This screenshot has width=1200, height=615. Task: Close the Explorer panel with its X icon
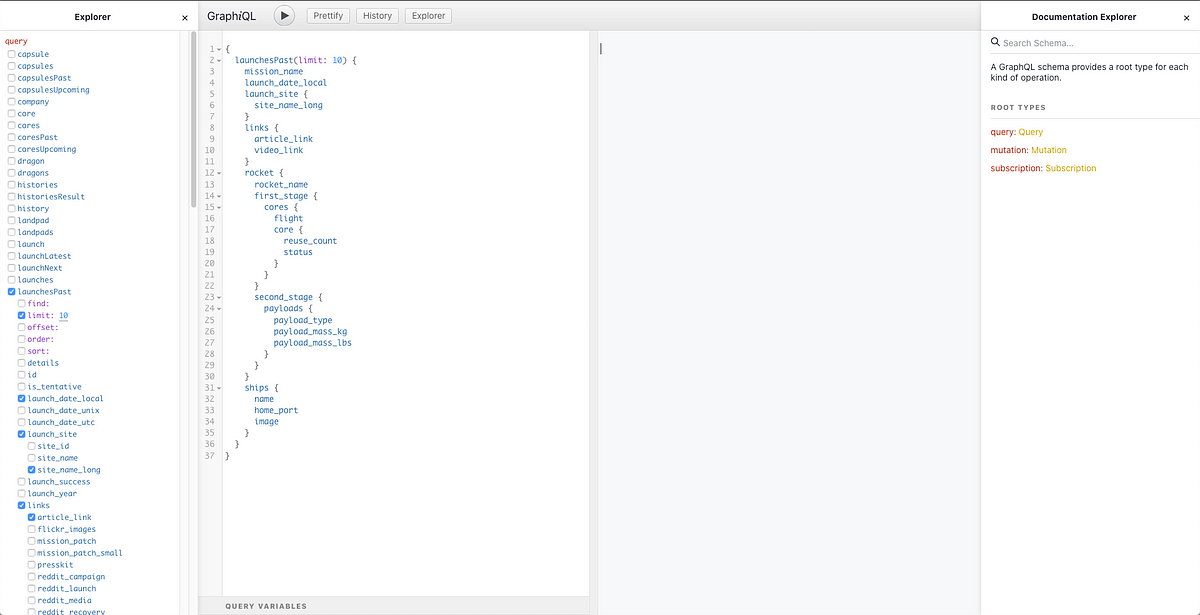click(x=184, y=16)
